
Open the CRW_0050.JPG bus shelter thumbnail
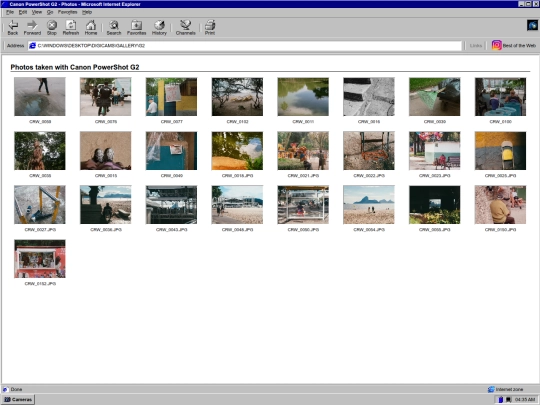coord(303,205)
